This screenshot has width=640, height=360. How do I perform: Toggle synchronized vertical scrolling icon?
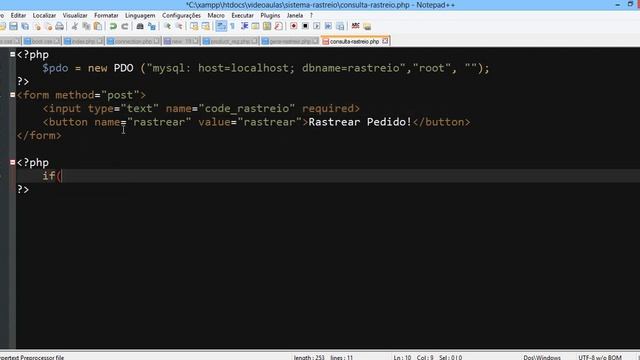coord(194,27)
